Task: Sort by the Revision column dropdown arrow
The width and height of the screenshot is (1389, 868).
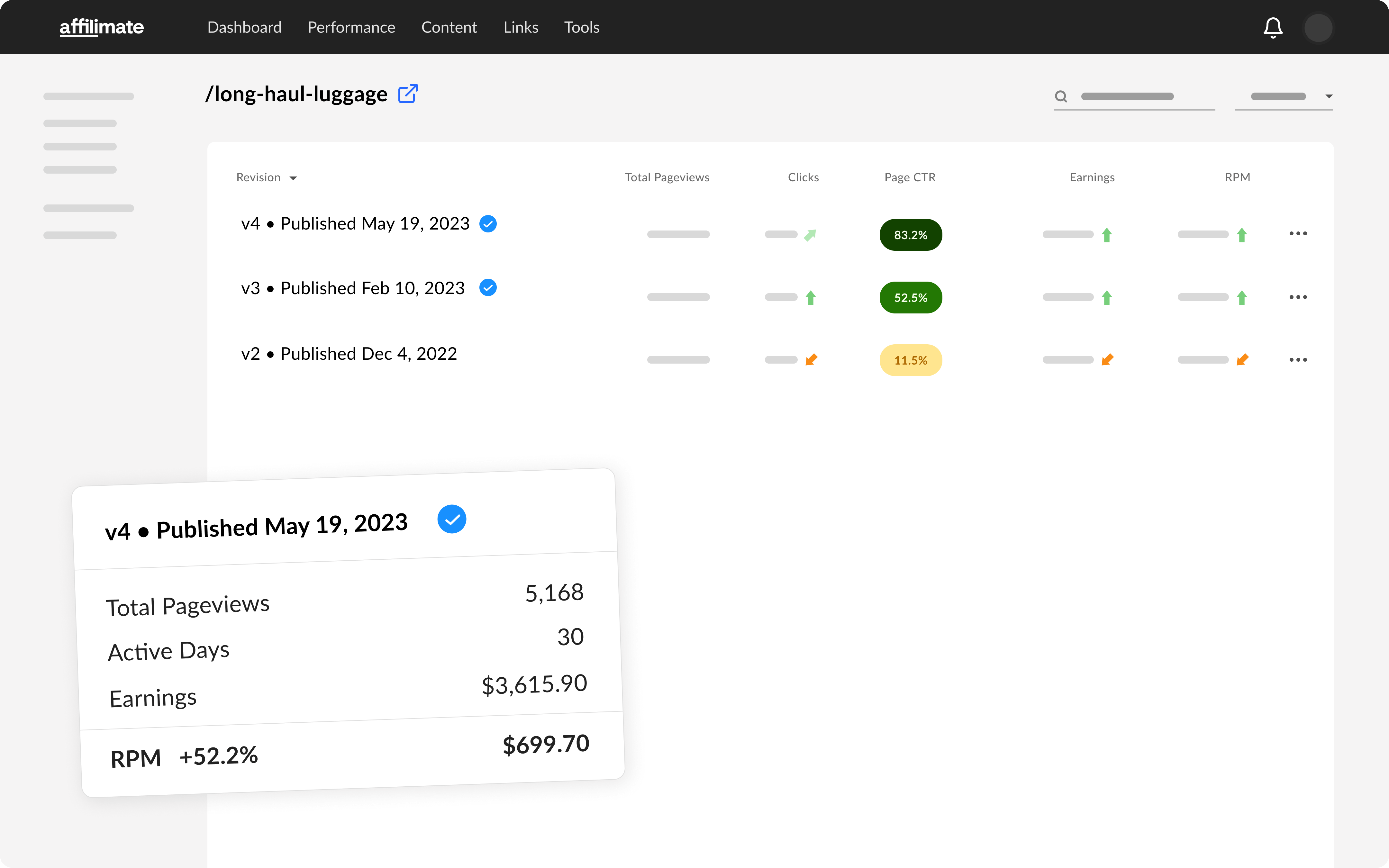Action: pos(293,178)
